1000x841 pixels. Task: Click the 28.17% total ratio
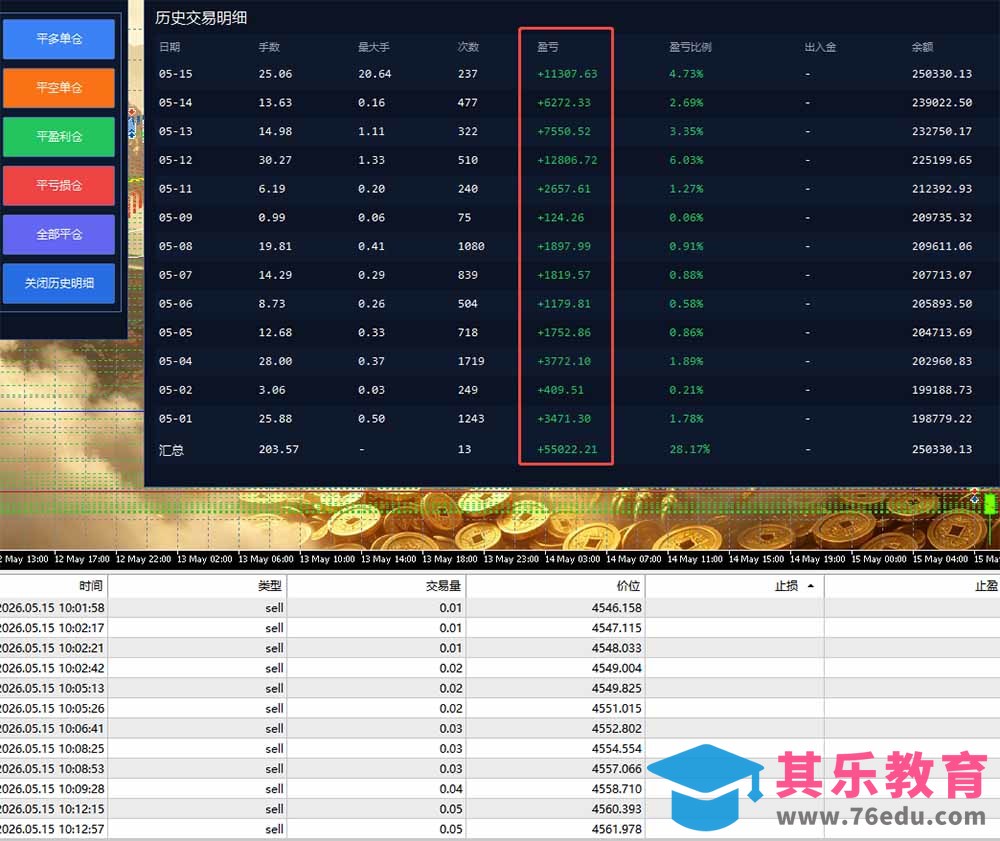[x=689, y=450]
